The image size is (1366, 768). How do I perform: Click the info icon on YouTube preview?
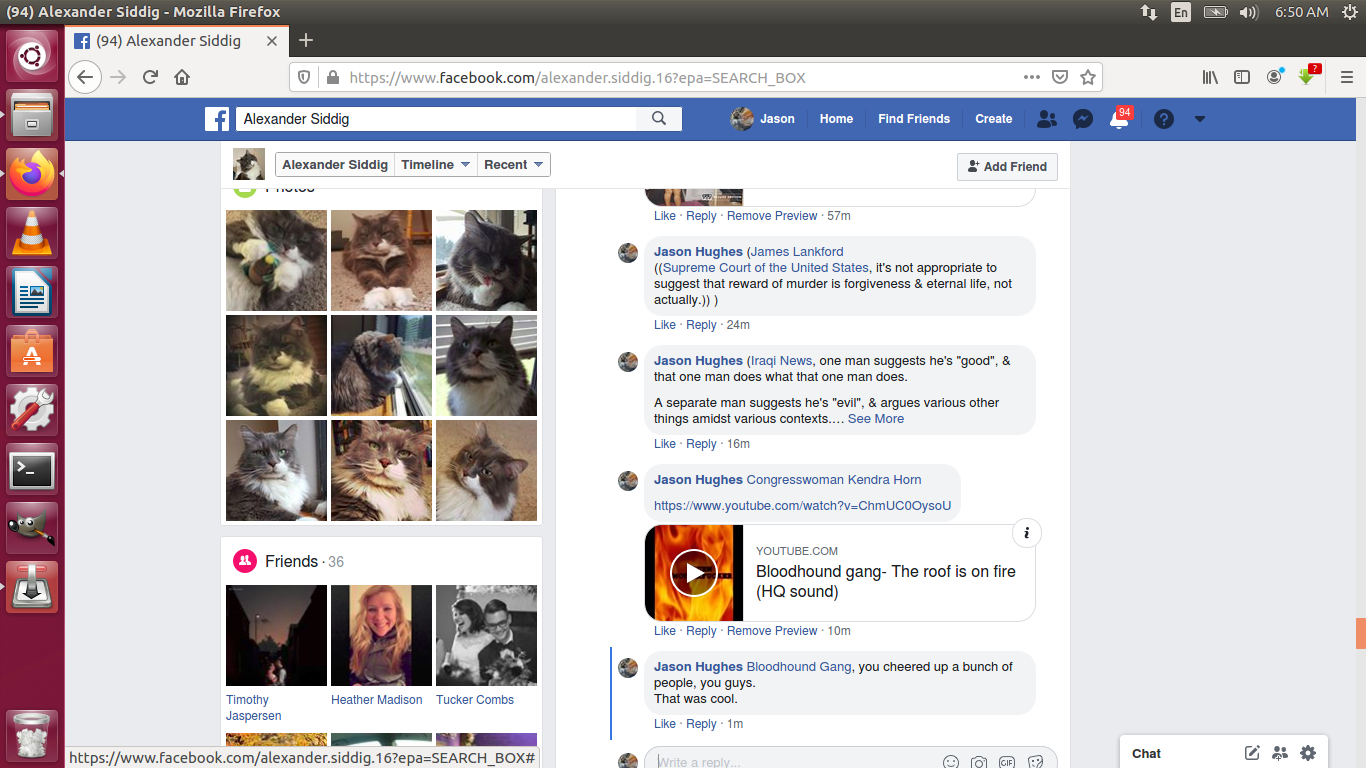click(x=1027, y=533)
